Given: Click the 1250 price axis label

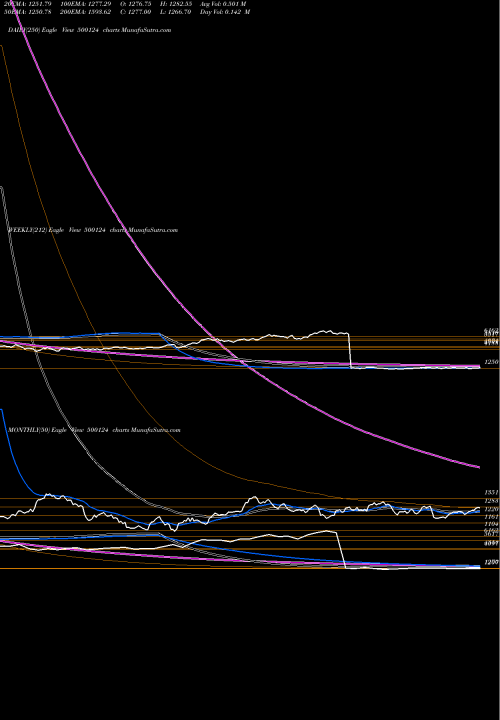Looking at the screenshot, I should [492, 362].
